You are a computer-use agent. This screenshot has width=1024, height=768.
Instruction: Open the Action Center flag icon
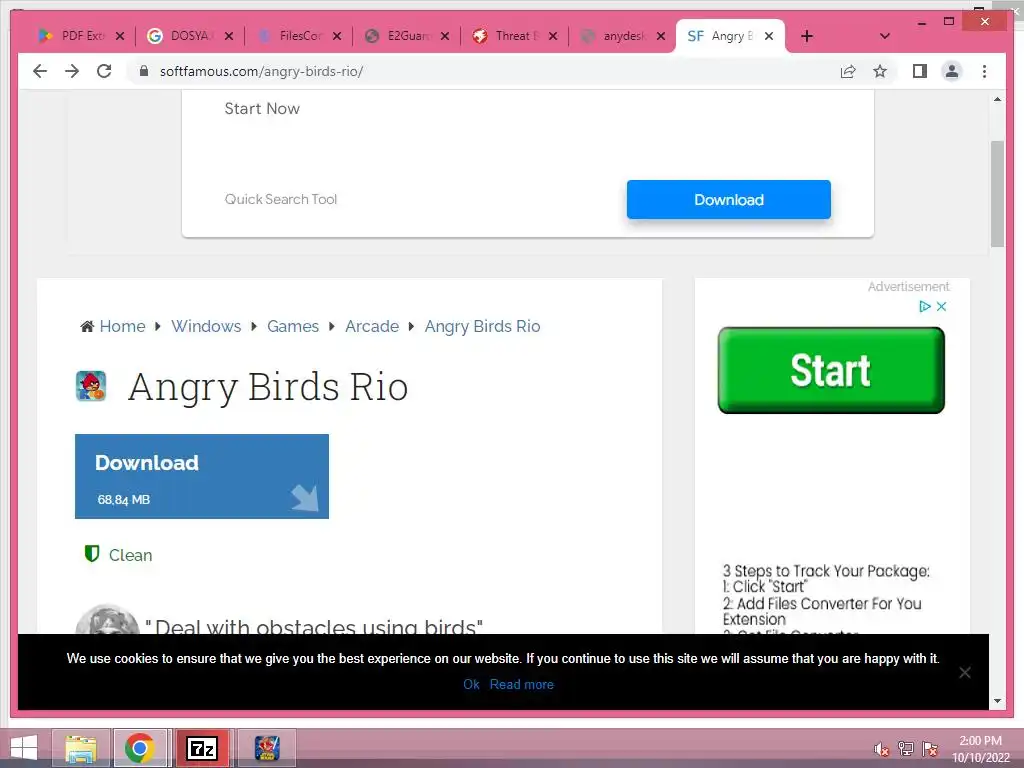coord(930,748)
